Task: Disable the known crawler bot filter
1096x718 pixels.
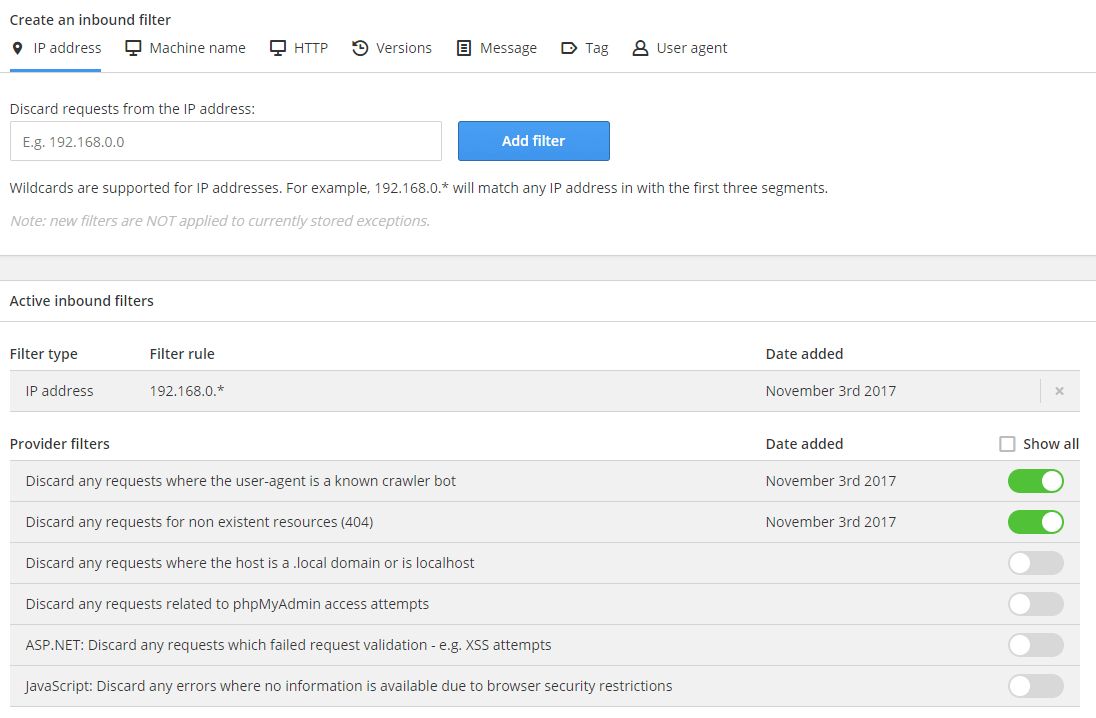Action: (x=1035, y=481)
